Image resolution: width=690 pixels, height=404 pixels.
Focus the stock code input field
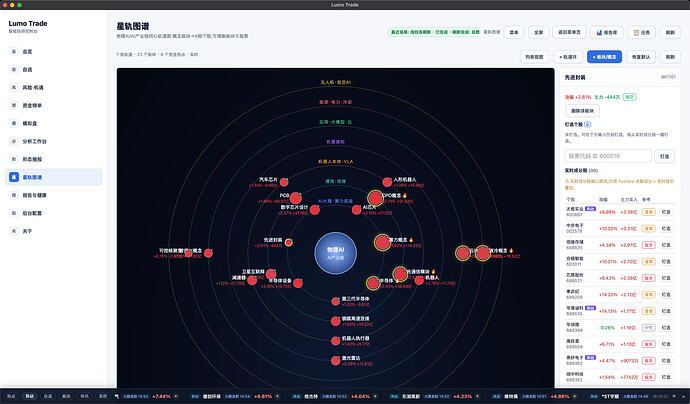(608, 156)
